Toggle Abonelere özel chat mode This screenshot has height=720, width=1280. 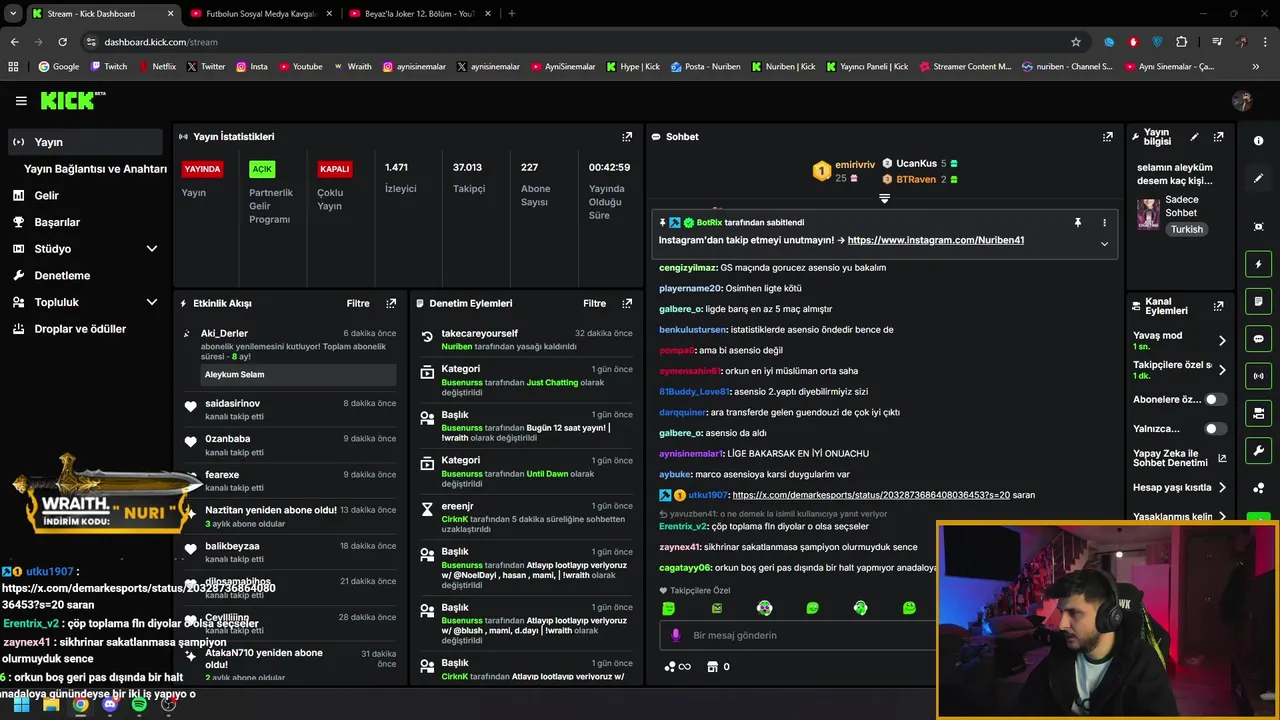[x=1214, y=399]
